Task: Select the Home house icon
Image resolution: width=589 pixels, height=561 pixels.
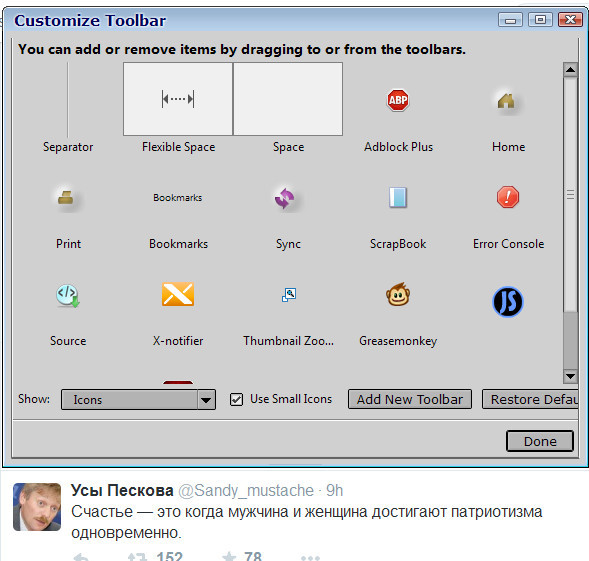Action: (x=506, y=101)
